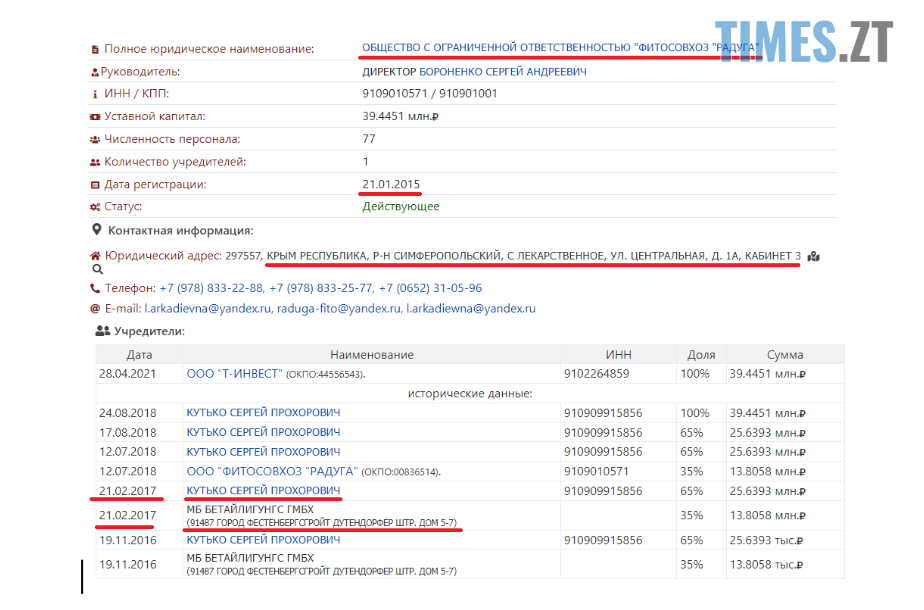
Task: Click the phone icon beside Телефон
Action: coord(95,288)
